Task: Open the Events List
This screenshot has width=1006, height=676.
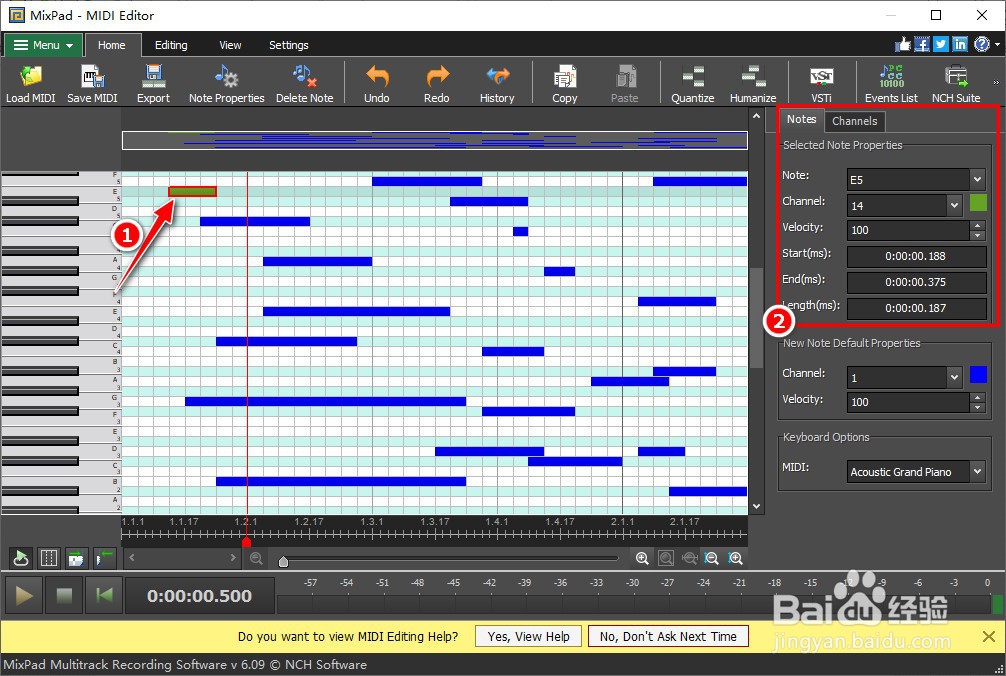Action: coord(891,84)
